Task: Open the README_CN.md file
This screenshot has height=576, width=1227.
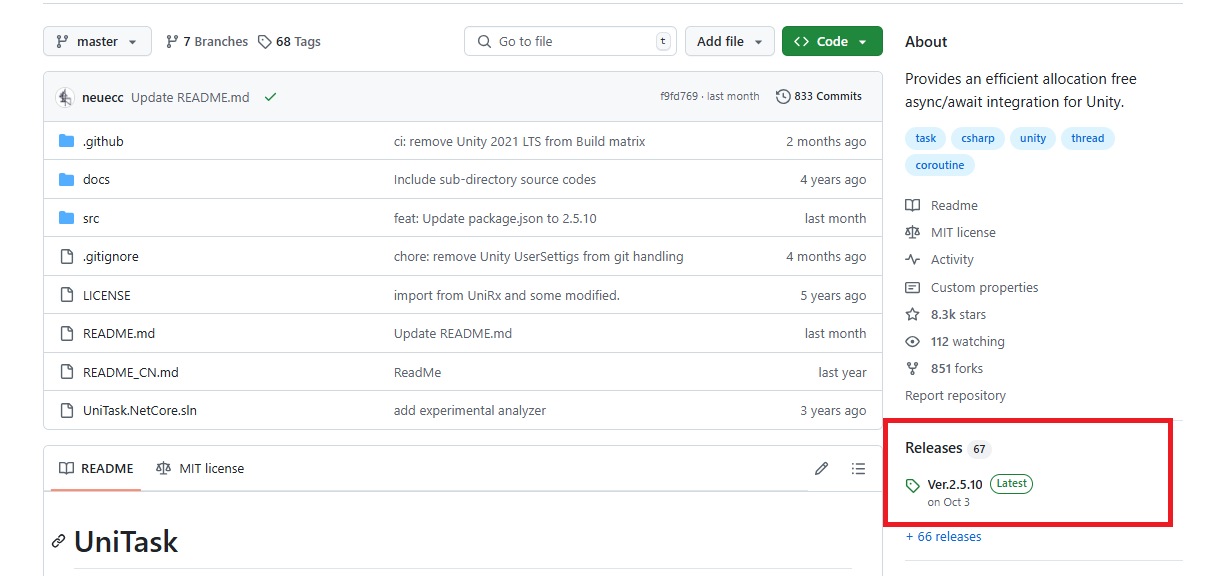Action: (x=131, y=372)
